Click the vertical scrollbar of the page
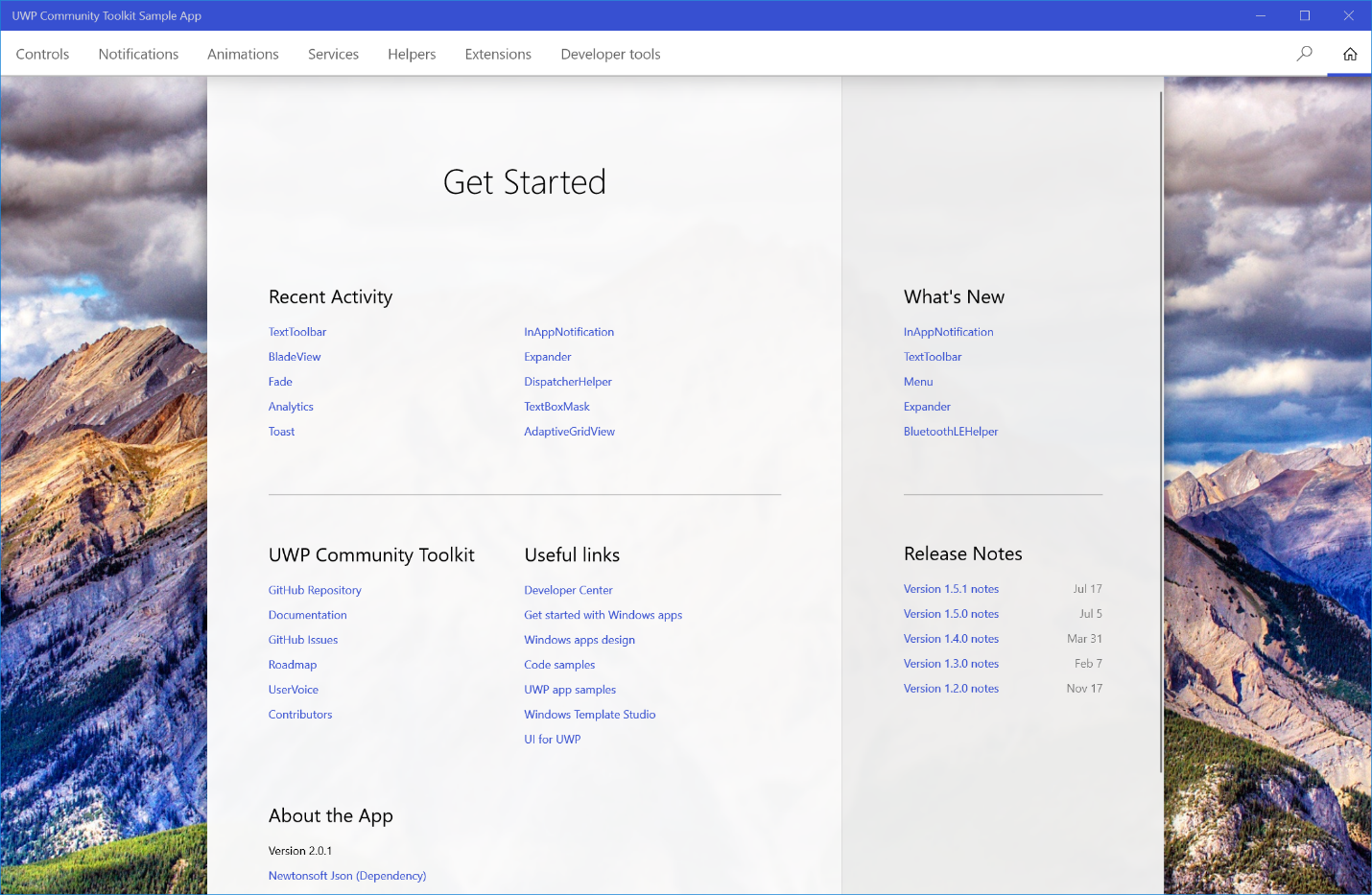Image resolution: width=1372 pixels, height=895 pixels. pos(1161,432)
